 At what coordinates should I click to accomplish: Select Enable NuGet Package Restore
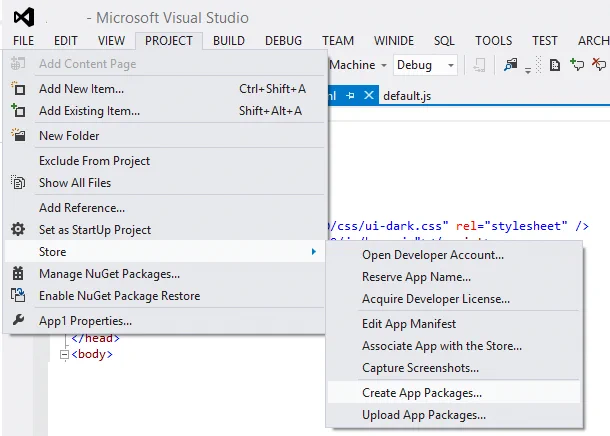click(165, 296)
